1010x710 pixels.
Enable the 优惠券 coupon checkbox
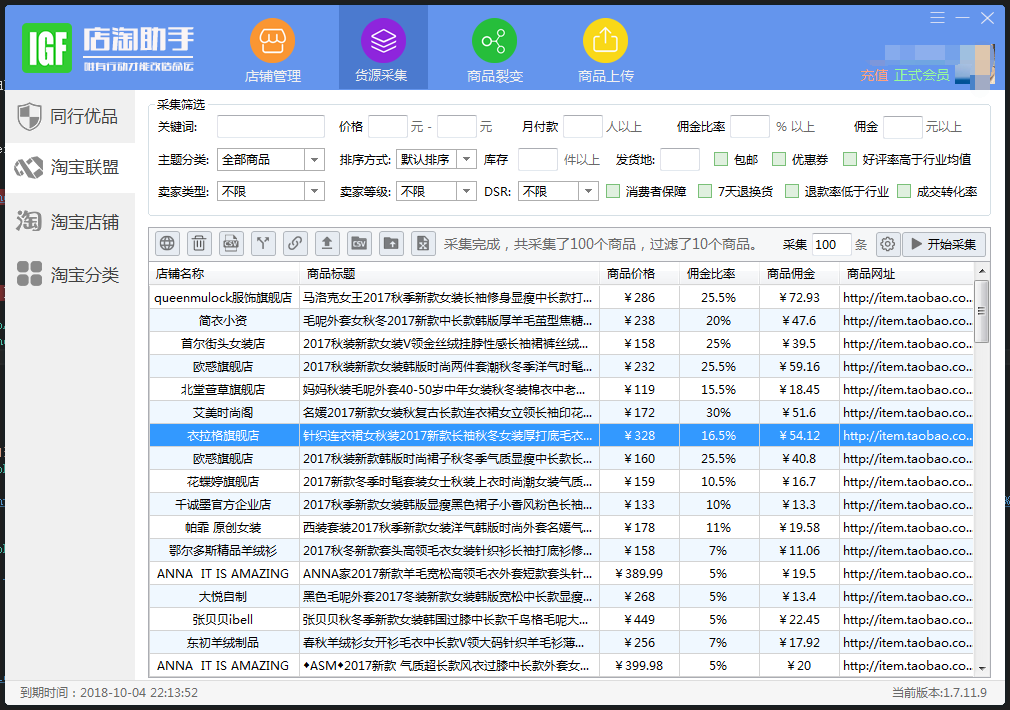(x=779, y=159)
